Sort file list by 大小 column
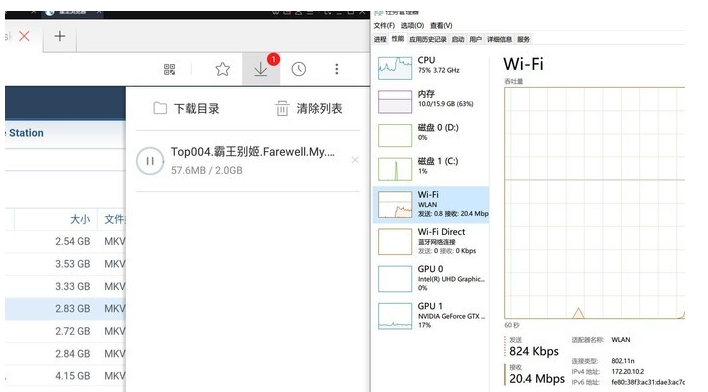708x392 pixels. tap(80, 219)
